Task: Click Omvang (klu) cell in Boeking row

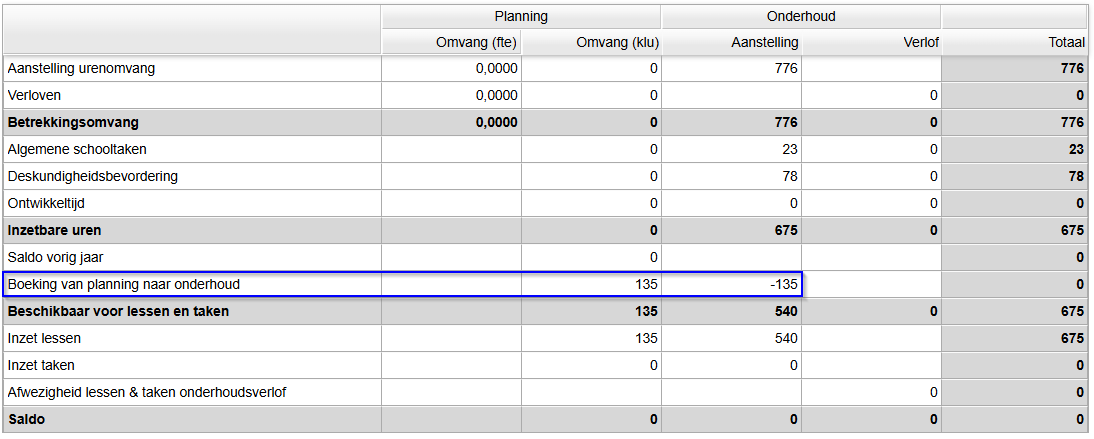Action: [591, 284]
